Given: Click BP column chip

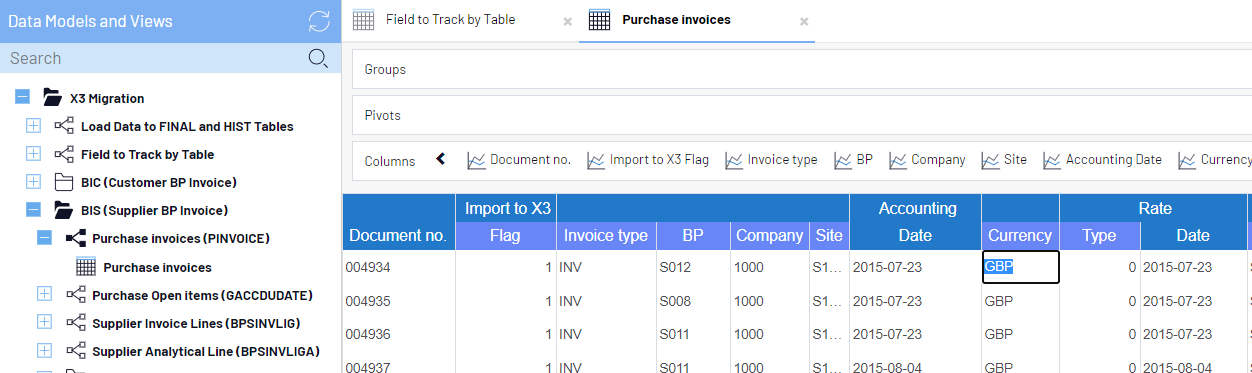Looking at the screenshot, I should [x=853, y=159].
